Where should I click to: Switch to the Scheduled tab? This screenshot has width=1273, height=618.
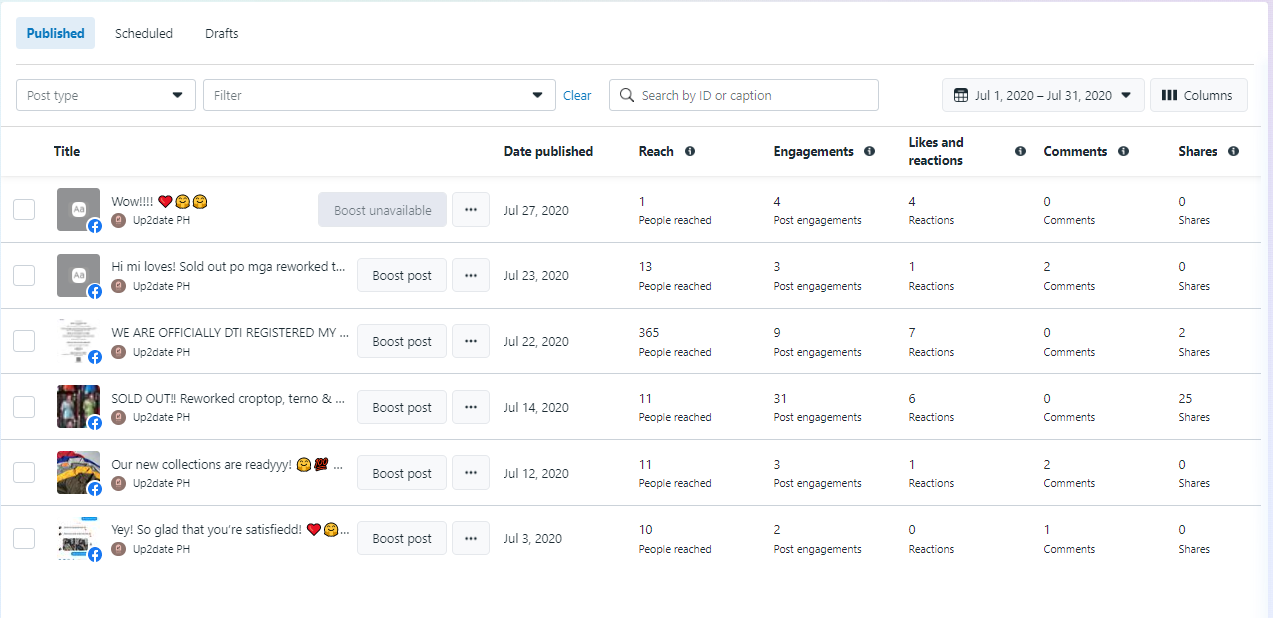coord(144,34)
